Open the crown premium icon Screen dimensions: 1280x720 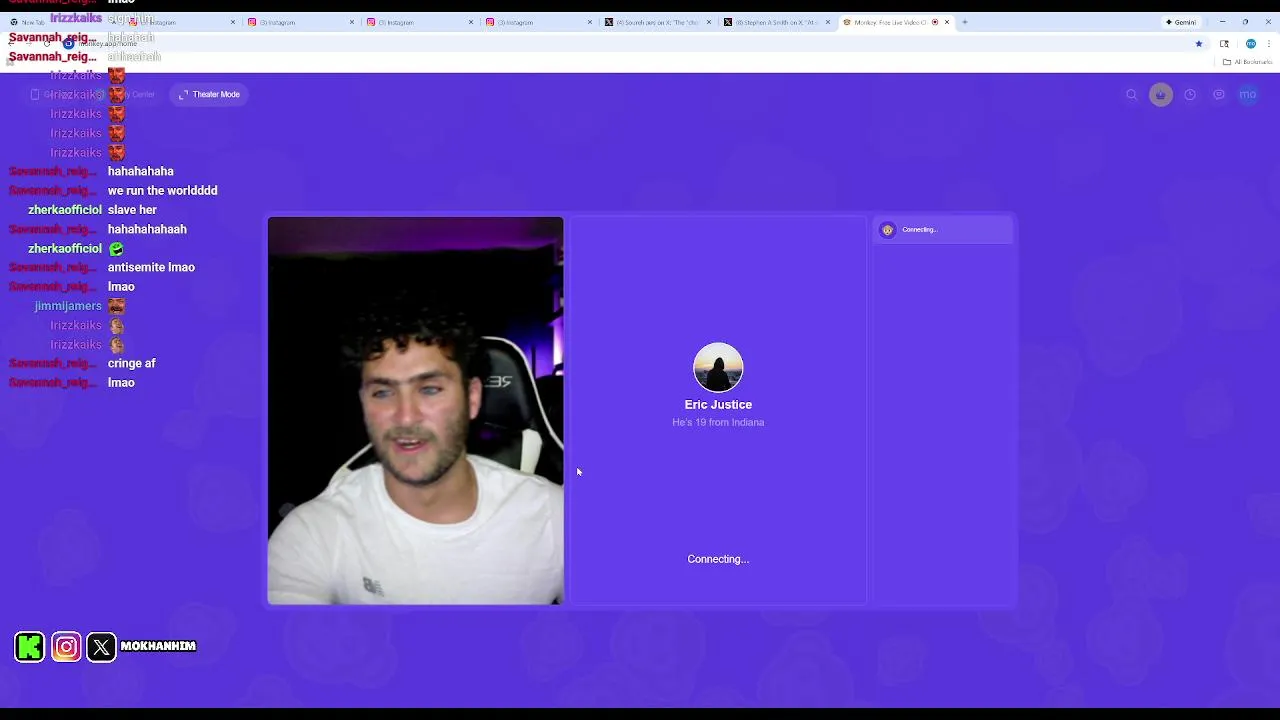(1161, 95)
